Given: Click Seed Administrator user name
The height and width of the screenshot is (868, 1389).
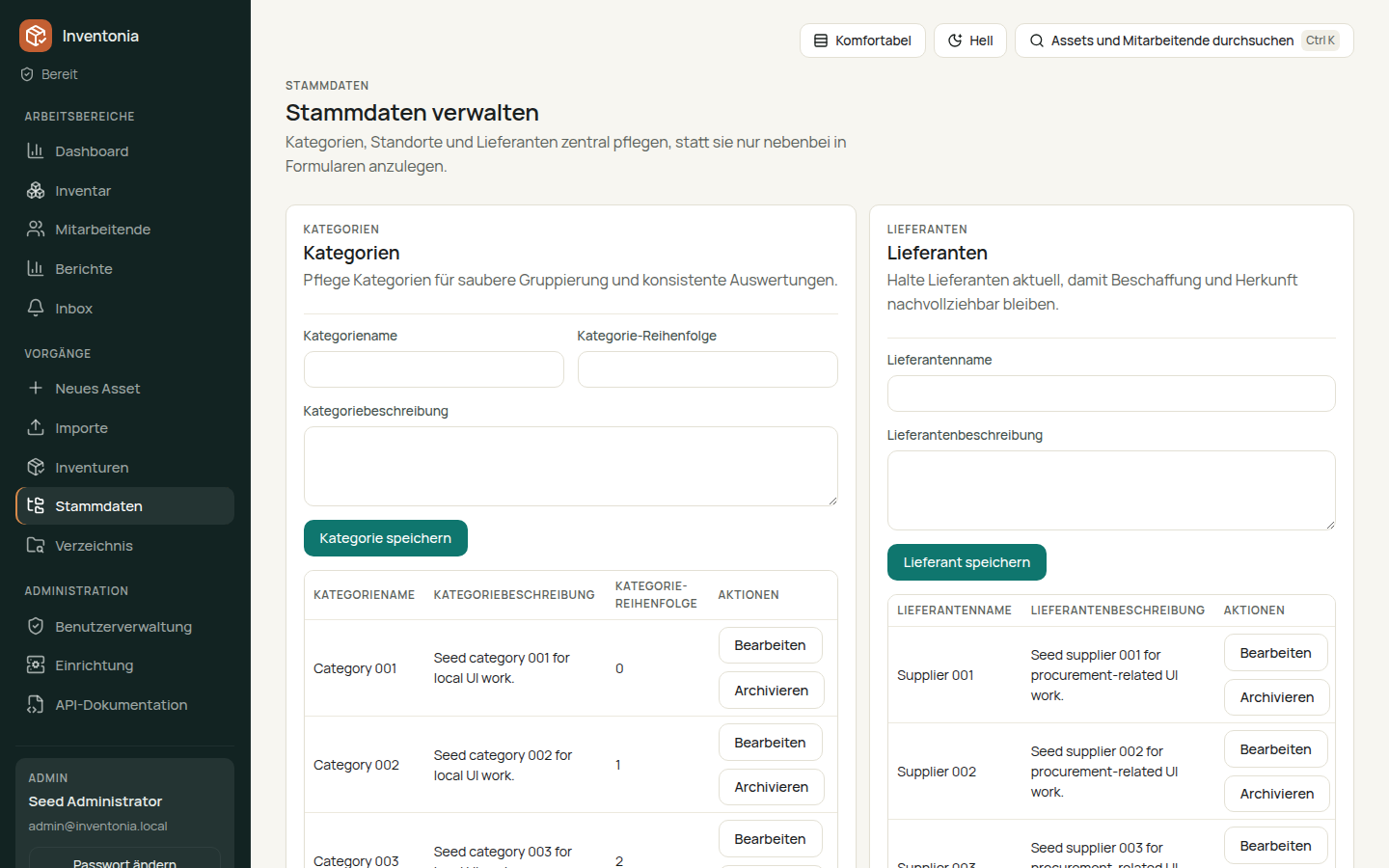Looking at the screenshot, I should click(95, 801).
